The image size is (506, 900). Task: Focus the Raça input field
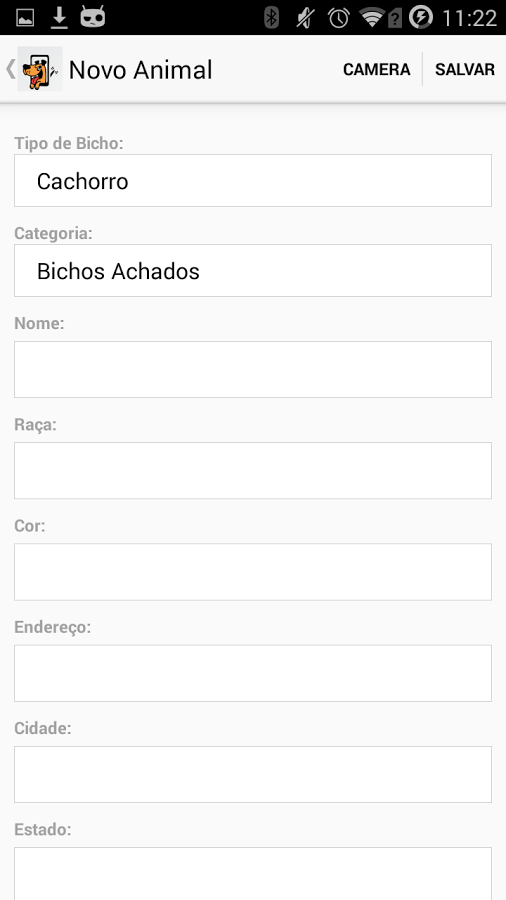[x=253, y=471]
